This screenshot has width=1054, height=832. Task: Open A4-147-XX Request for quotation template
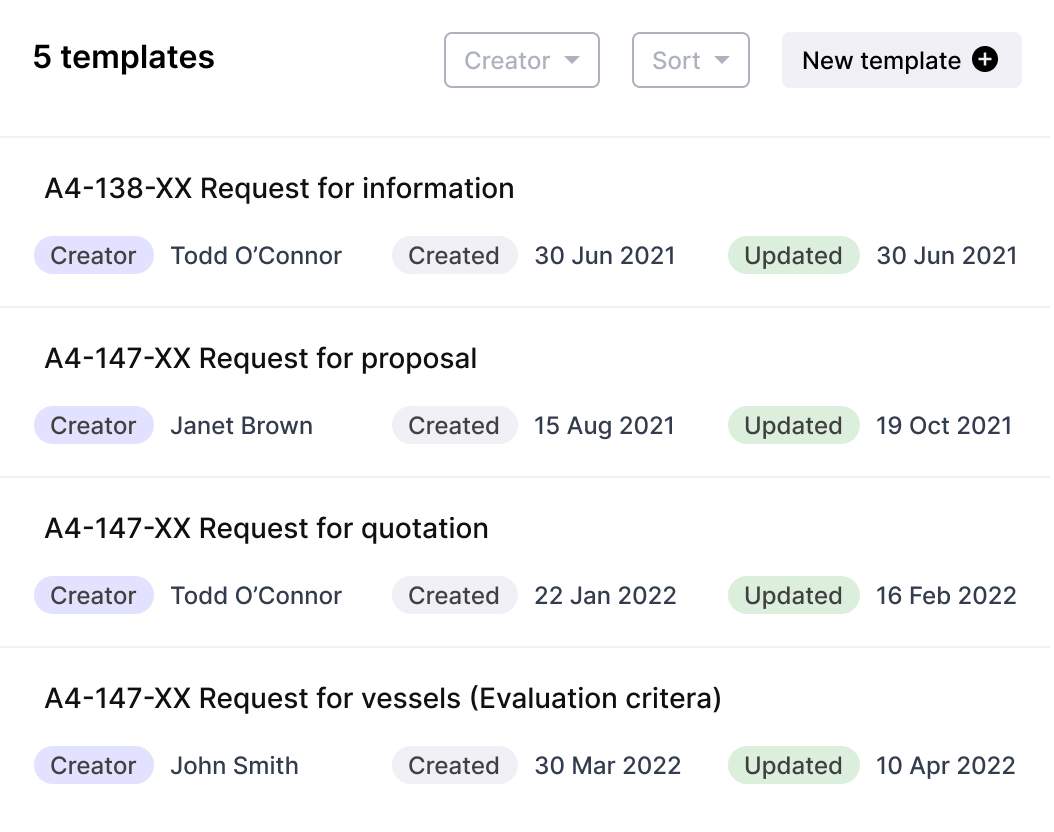click(266, 528)
